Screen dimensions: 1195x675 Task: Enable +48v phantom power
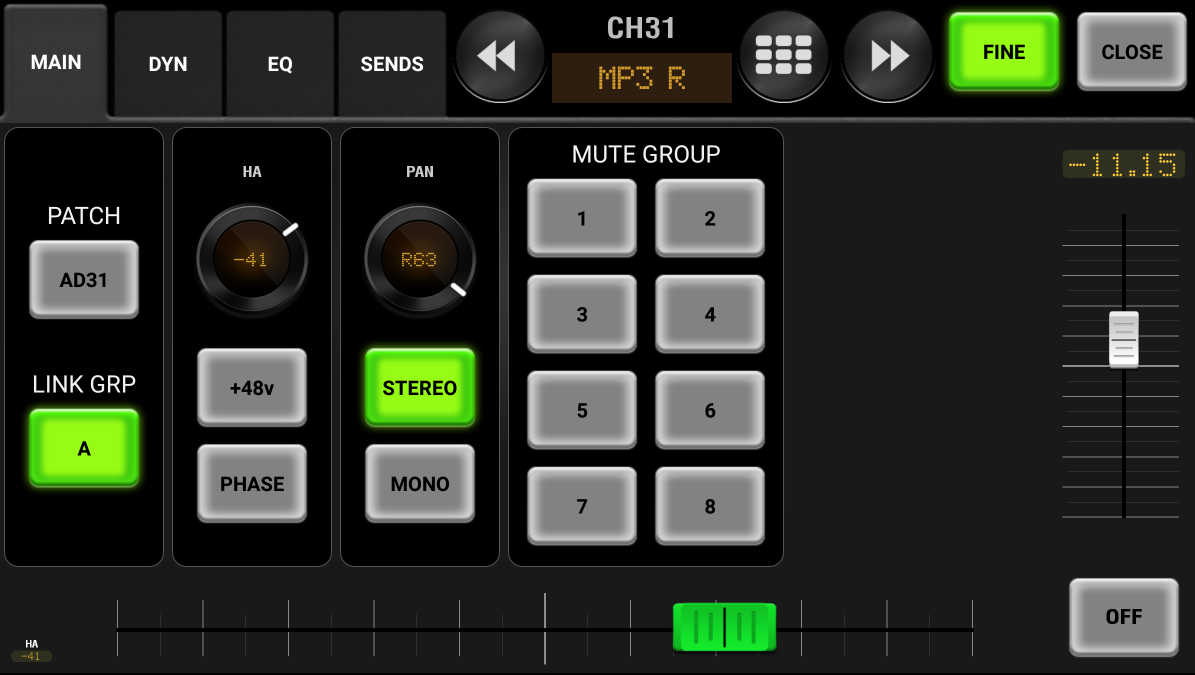[252, 387]
